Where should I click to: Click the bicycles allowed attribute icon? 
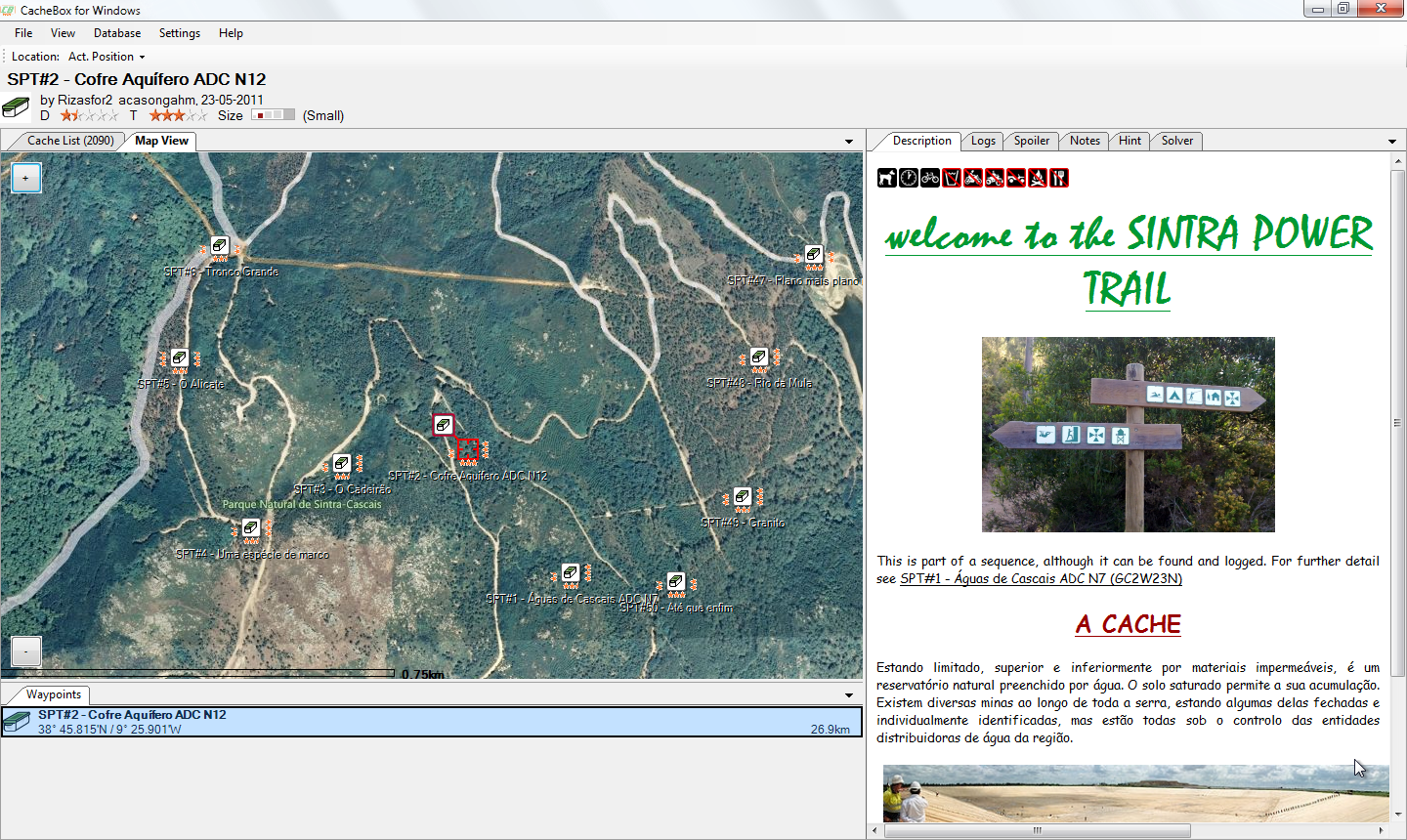coord(929,178)
